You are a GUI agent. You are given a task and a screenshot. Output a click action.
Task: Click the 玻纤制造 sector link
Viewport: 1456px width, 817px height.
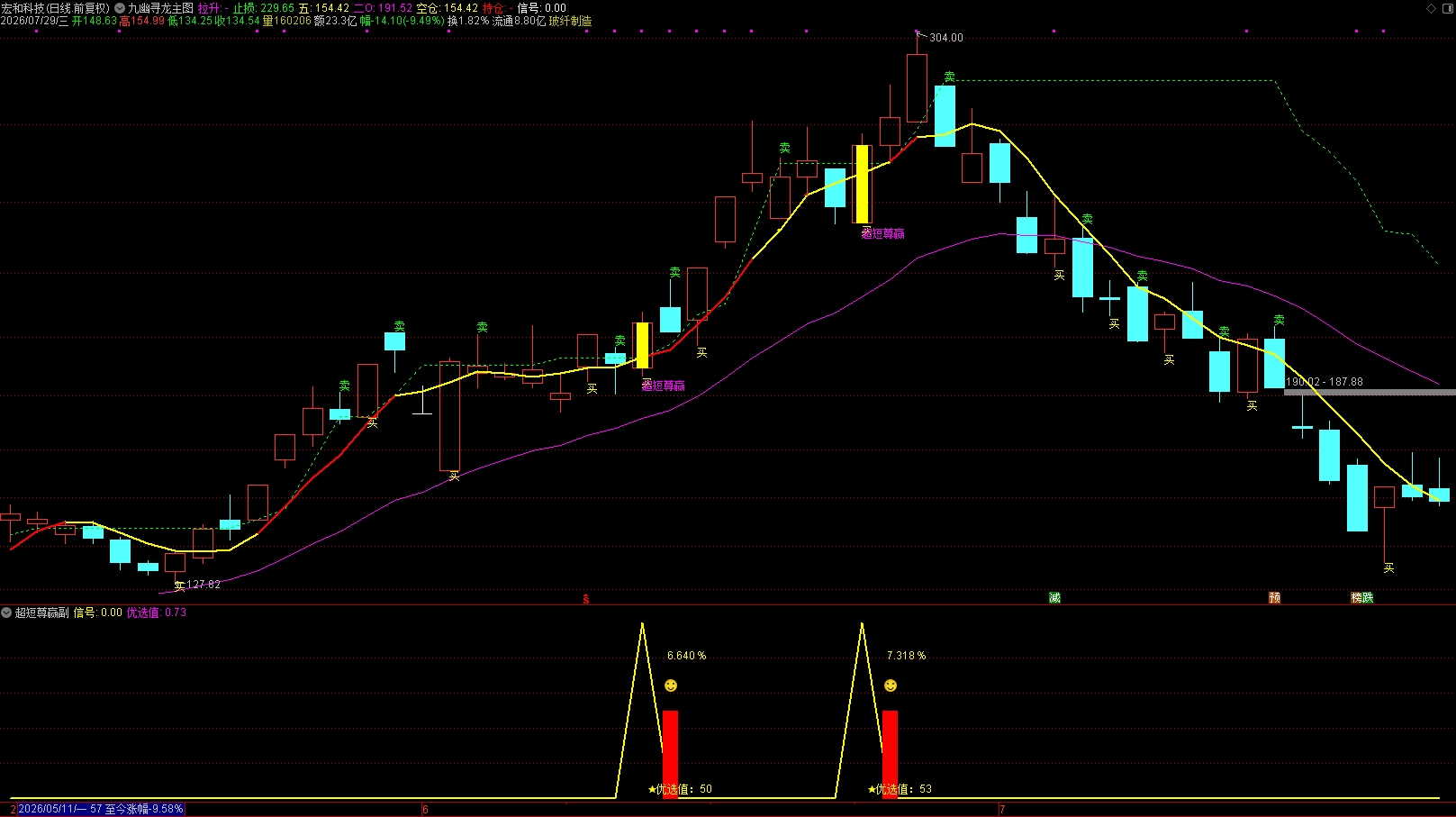[571, 21]
